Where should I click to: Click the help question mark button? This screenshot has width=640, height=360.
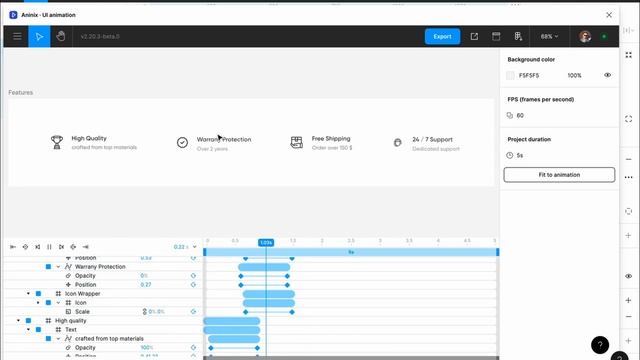tap(600, 345)
